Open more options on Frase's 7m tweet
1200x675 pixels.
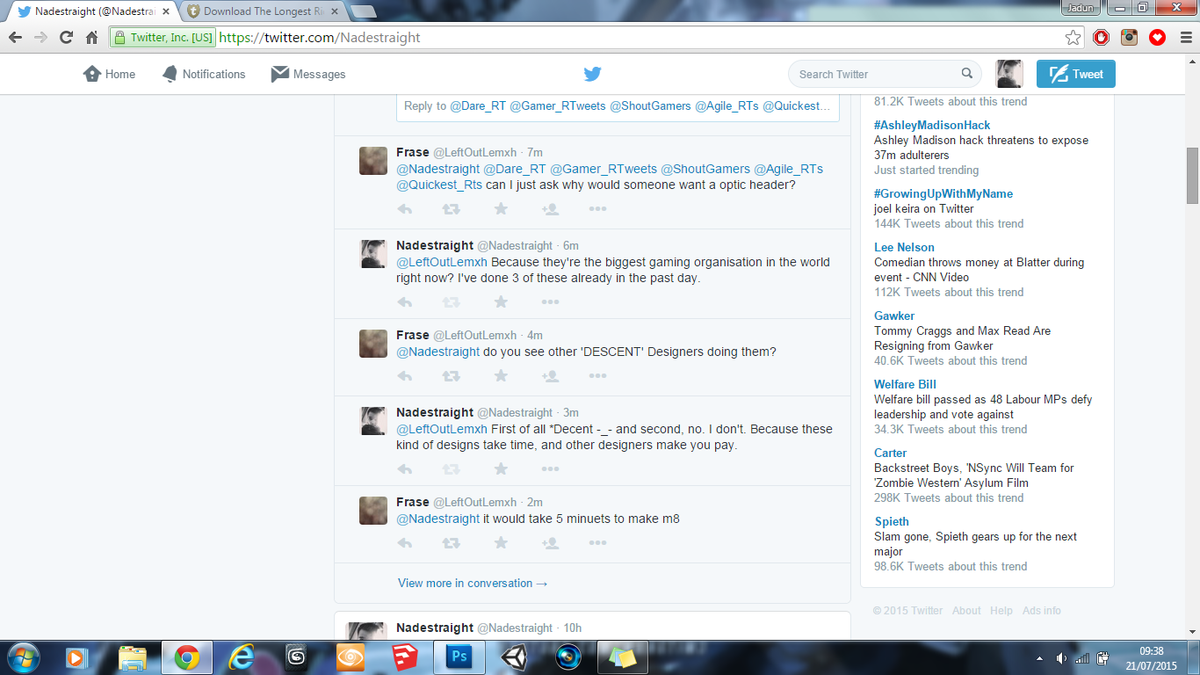click(x=597, y=209)
